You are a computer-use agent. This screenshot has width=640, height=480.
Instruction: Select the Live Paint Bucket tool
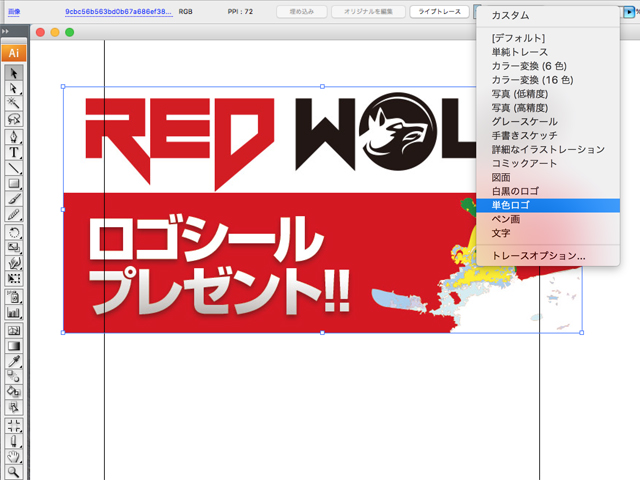tap(14, 392)
